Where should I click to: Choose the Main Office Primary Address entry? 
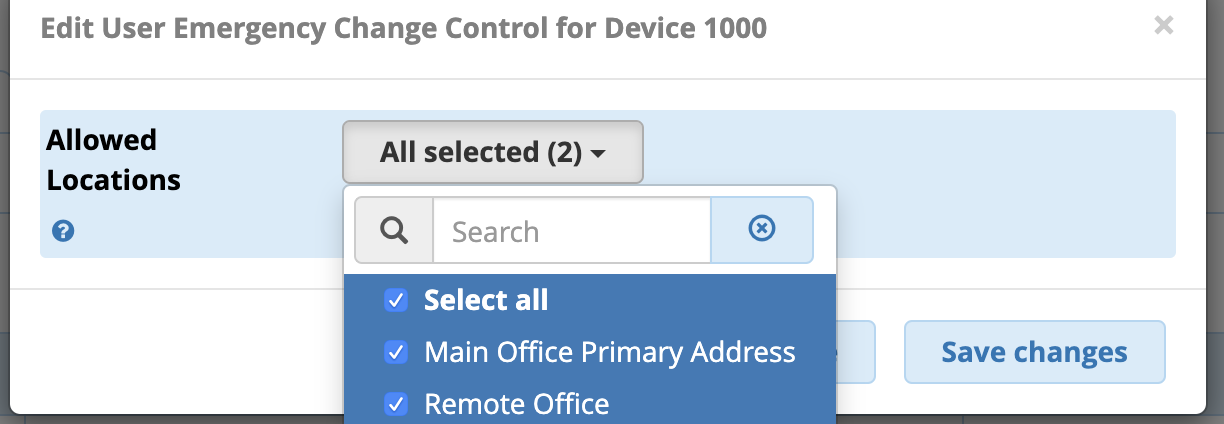pos(609,352)
